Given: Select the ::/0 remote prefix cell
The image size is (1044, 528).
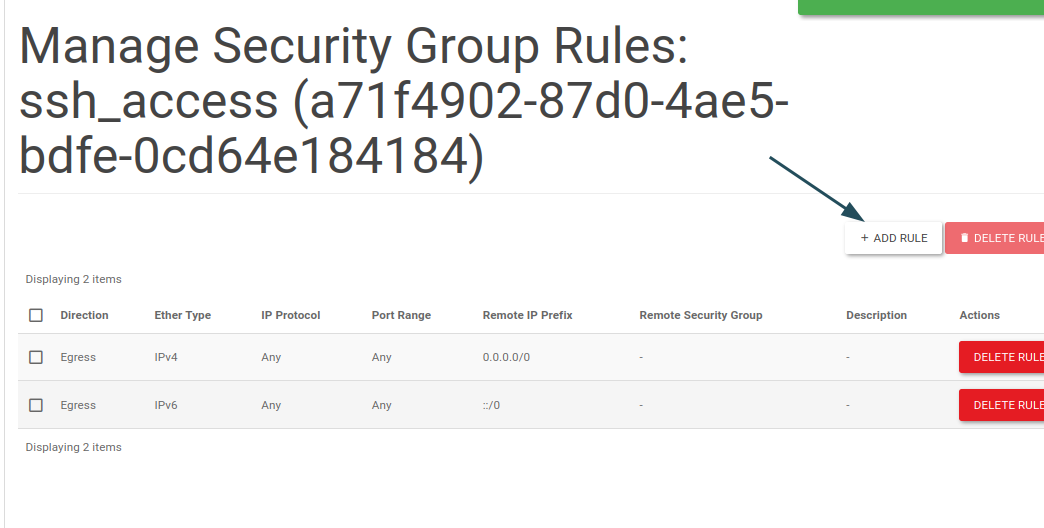Looking at the screenshot, I should point(491,405).
